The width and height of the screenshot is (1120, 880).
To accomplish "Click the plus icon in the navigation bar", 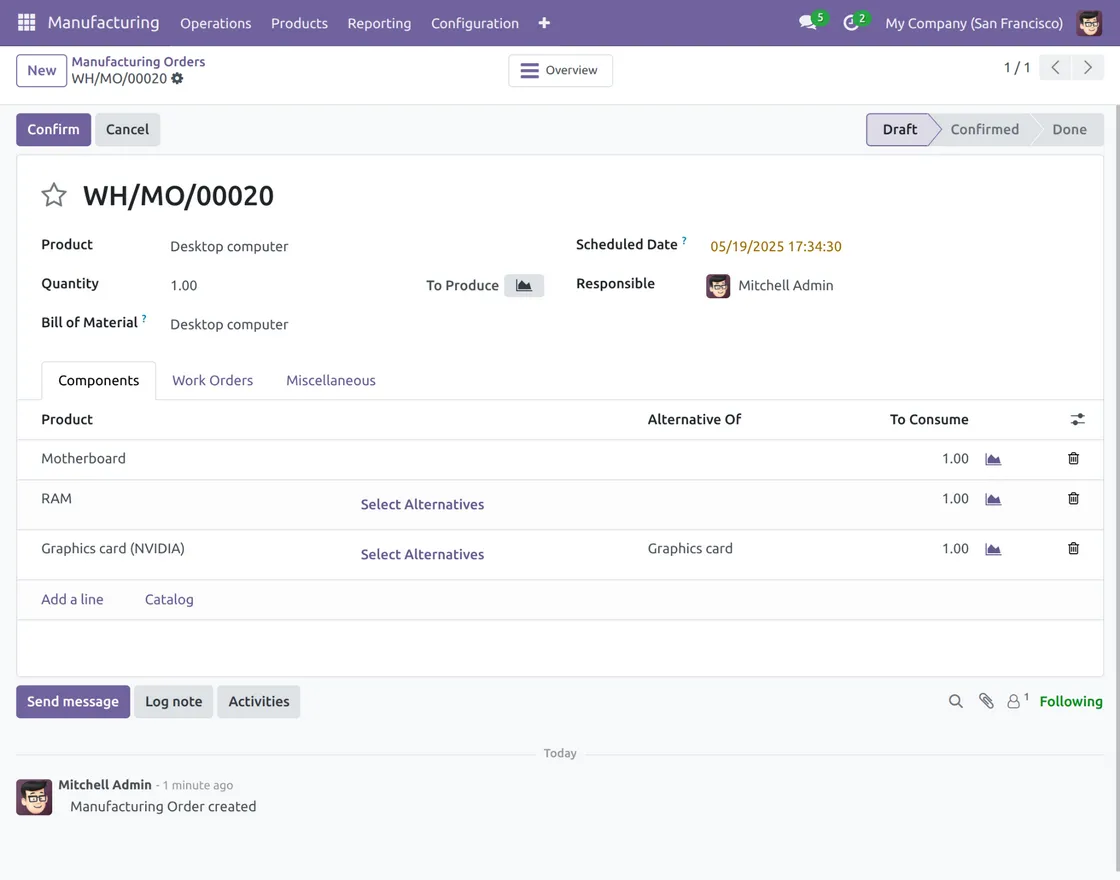I will coord(544,23).
